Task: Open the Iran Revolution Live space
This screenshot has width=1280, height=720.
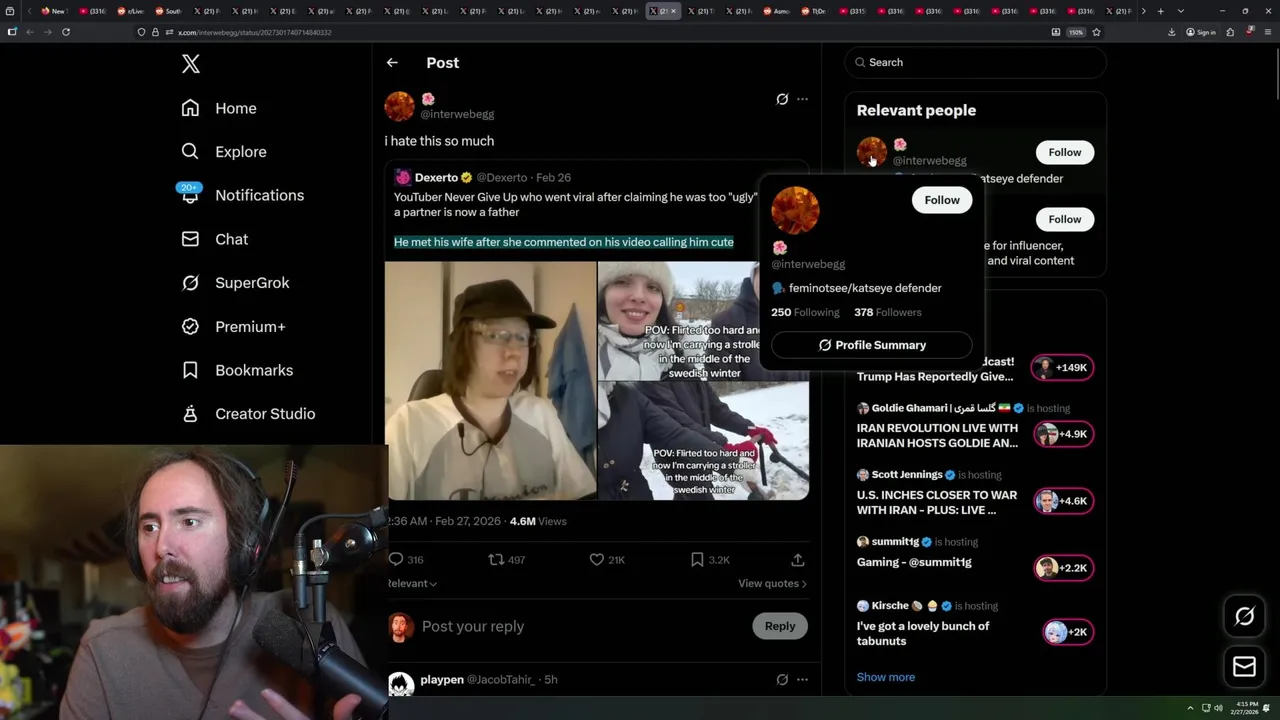Action: click(937, 435)
